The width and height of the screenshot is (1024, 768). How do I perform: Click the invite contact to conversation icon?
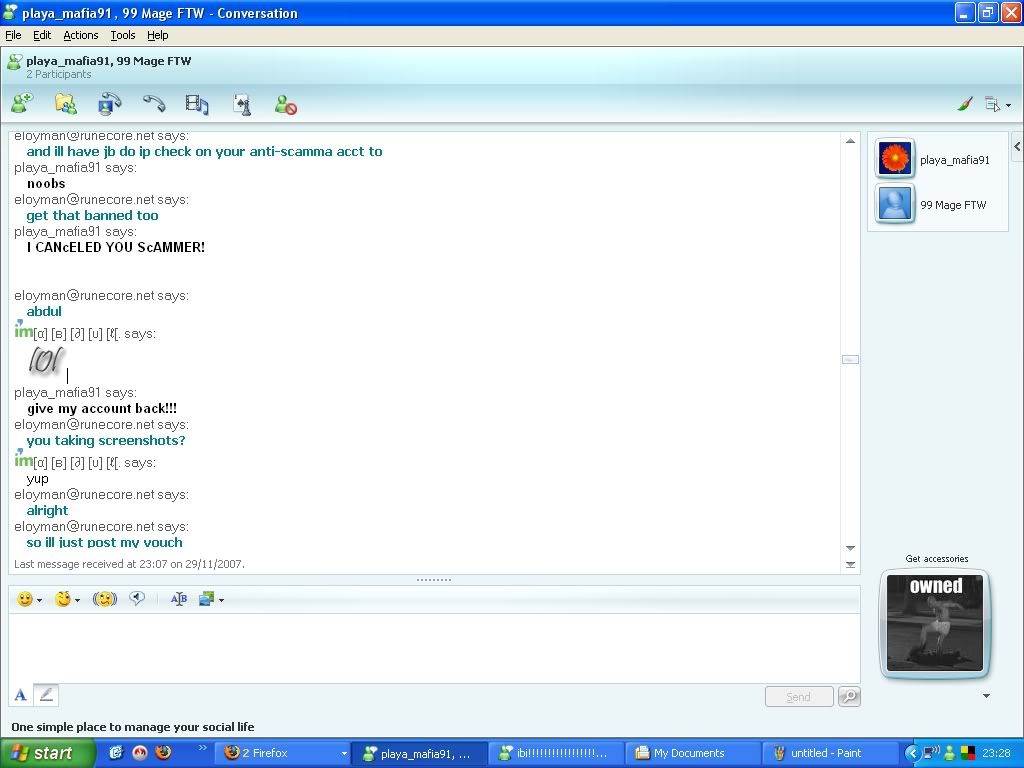tap(22, 103)
